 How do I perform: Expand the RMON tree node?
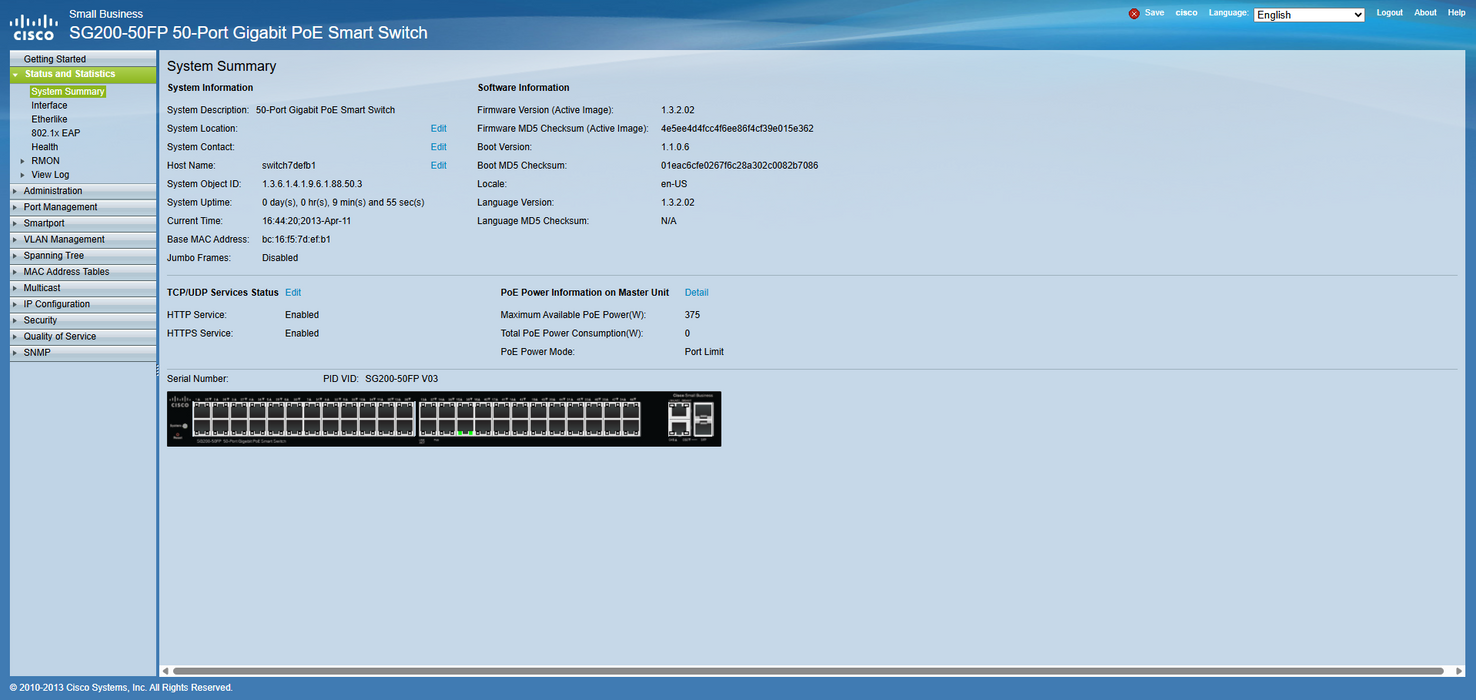click(22, 161)
